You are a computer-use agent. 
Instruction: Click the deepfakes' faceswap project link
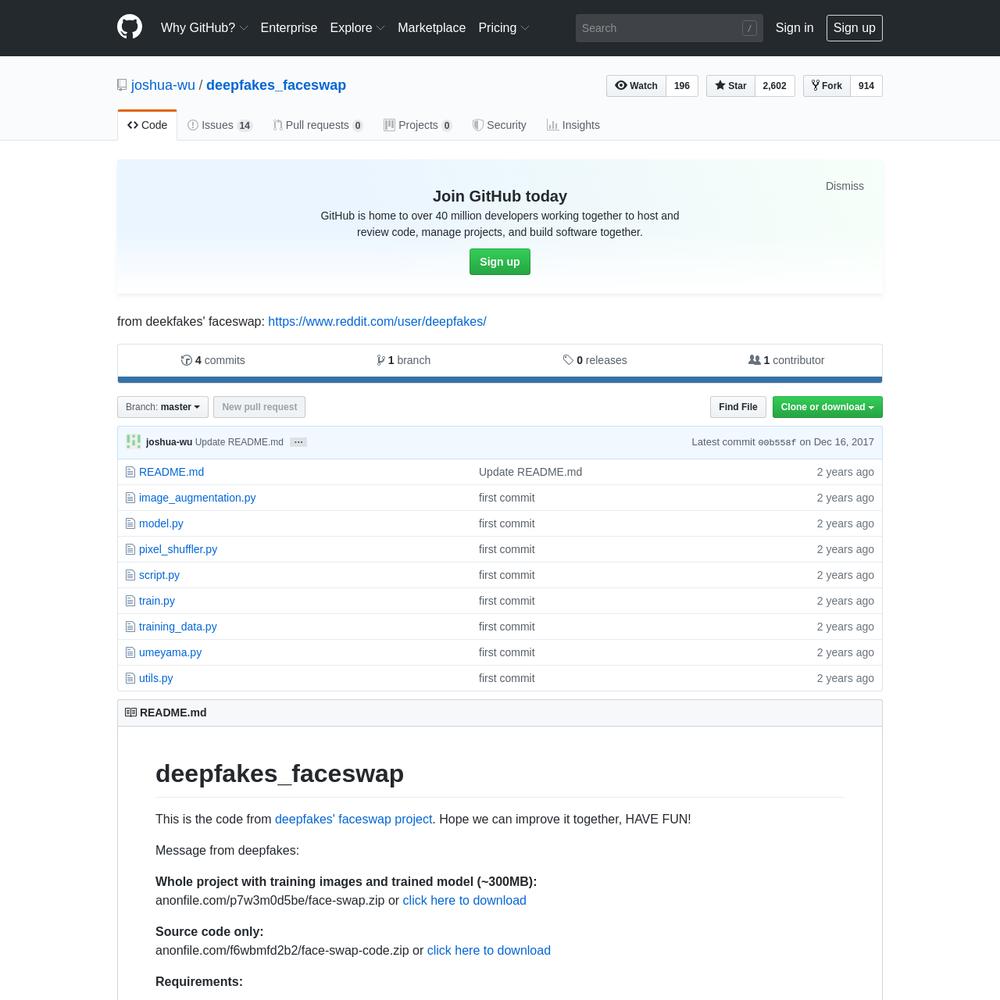[353, 819]
